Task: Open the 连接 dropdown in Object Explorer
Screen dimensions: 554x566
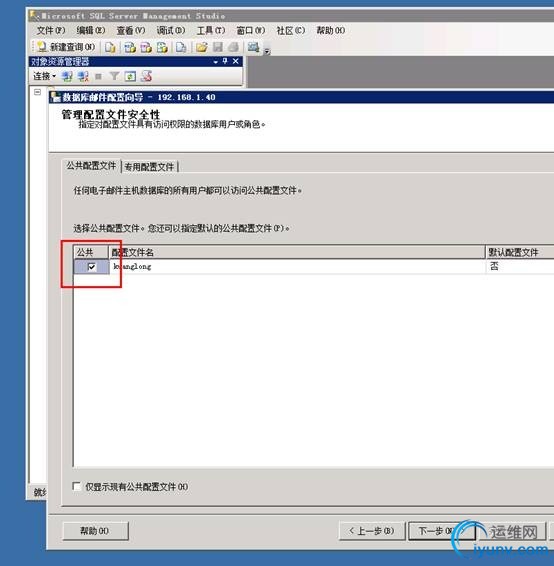Action: coord(45,76)
